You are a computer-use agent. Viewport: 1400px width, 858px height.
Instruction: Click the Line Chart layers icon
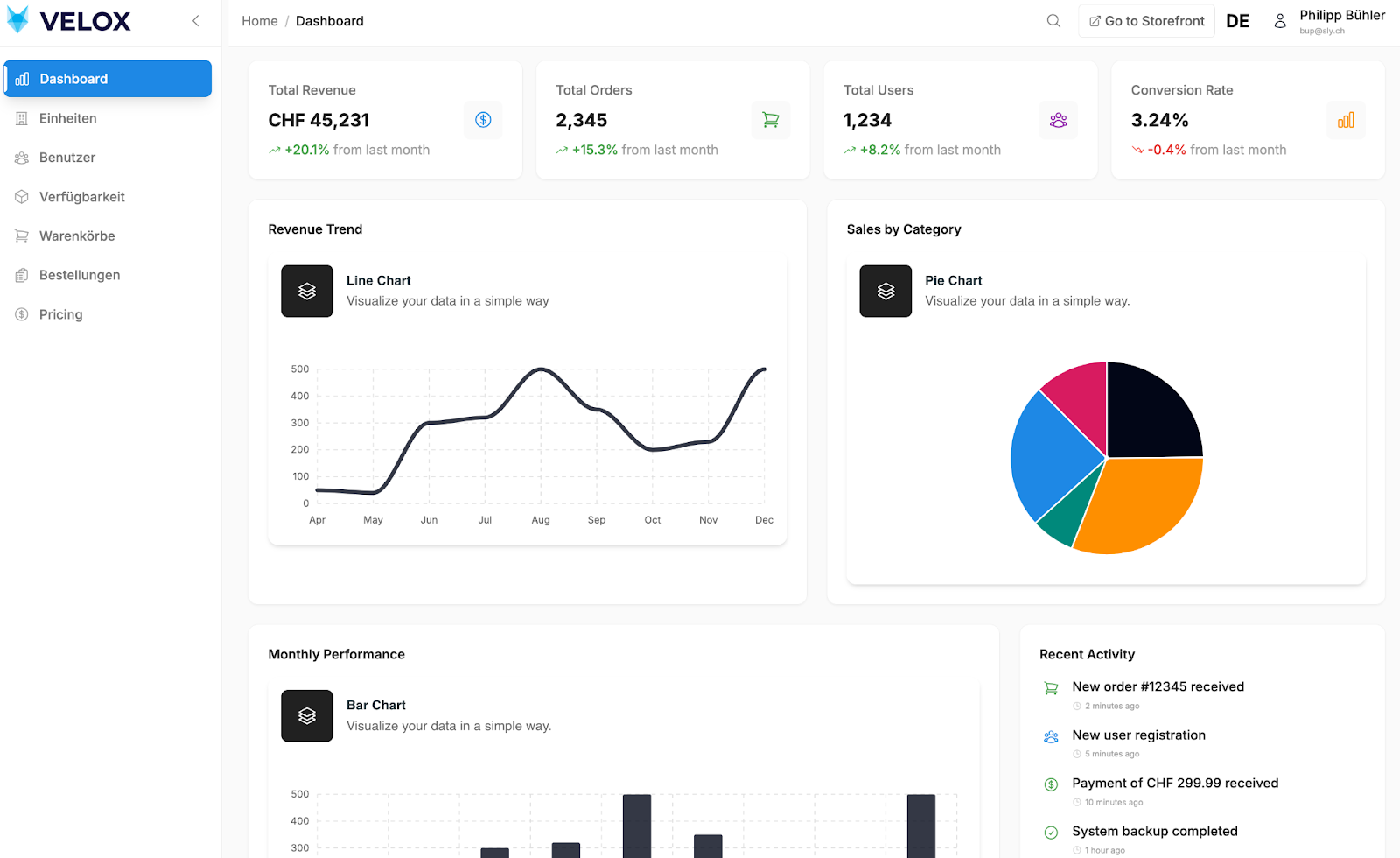pos(307,292)
